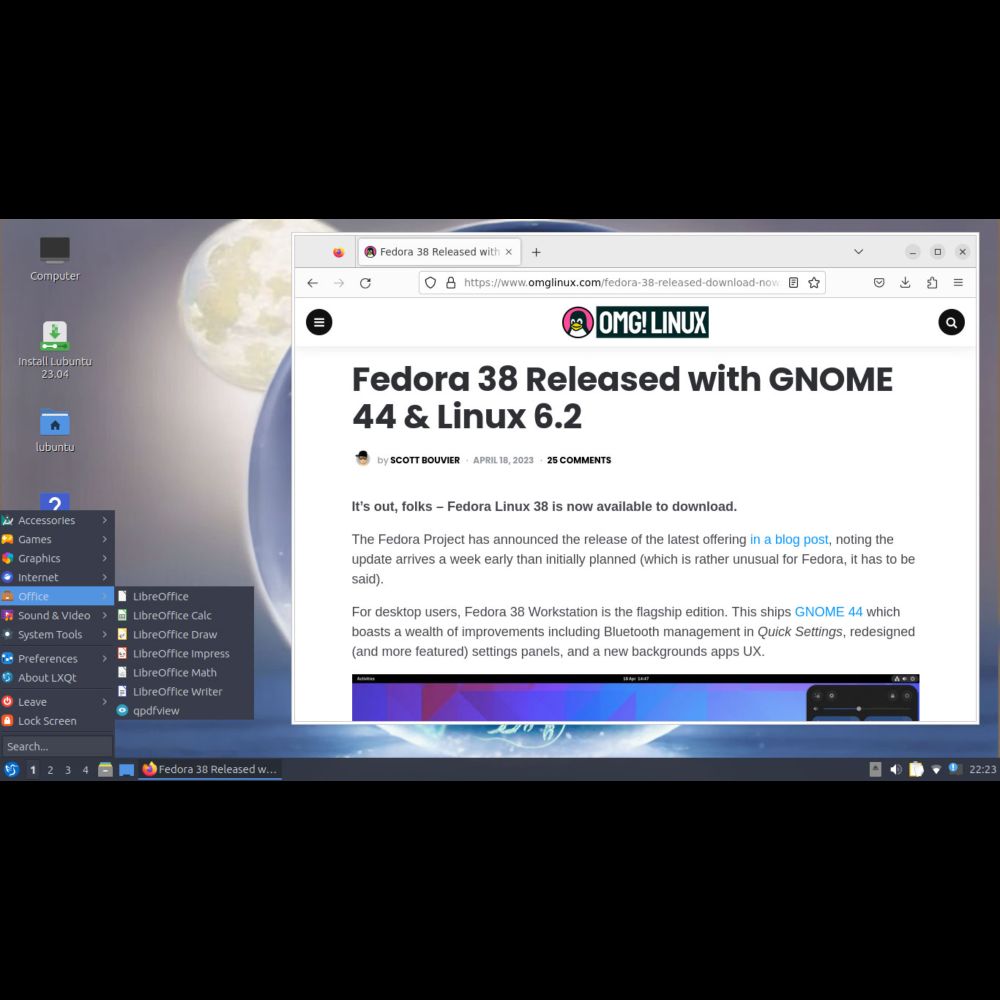Click the network tray icon
Screen dimensions: 1000x1000
tap(936, 770)
